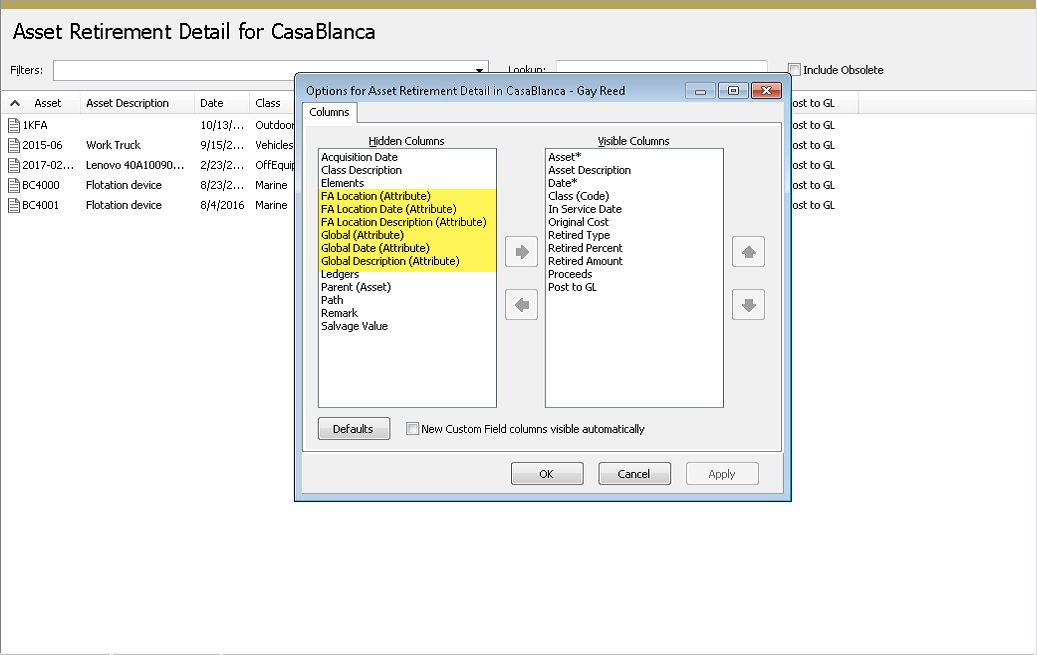The height and width of the screenshot is (655, 1037).
Task: Open the Filters dropdown
Action: tap(479, 69)
